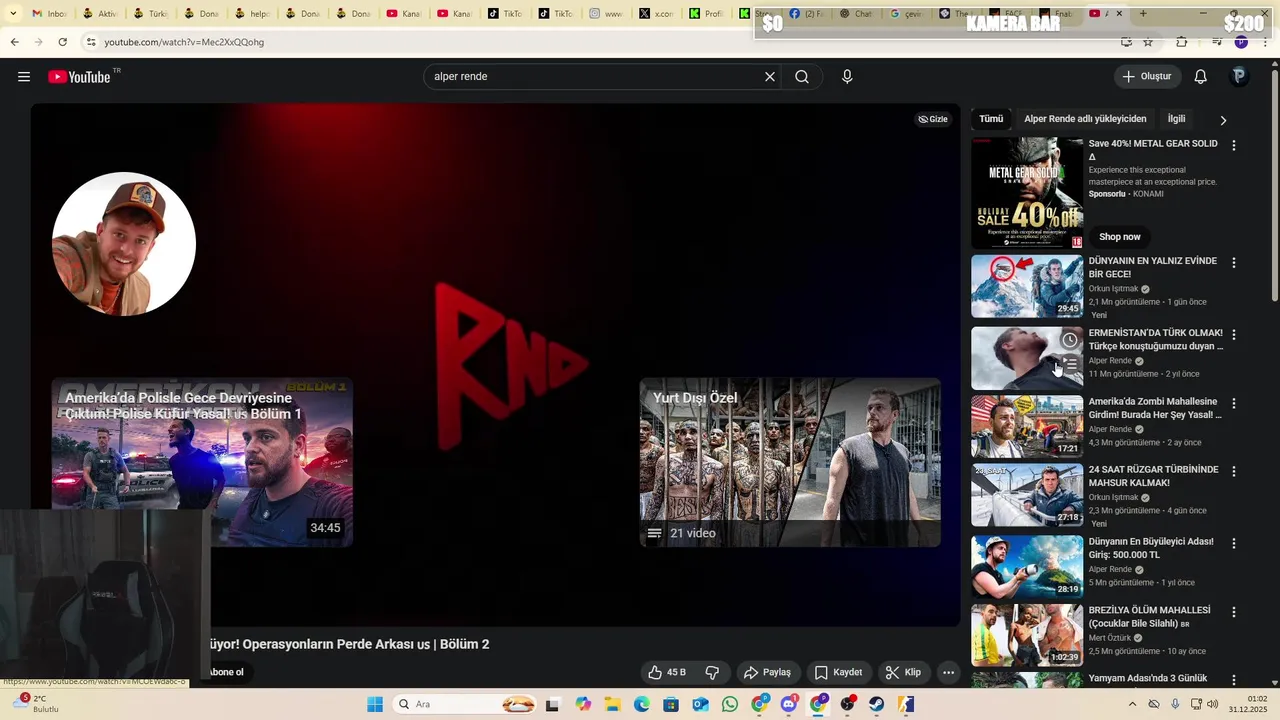
Task: Show hidden system tray icons chevron
Action: pos(1132,704)
